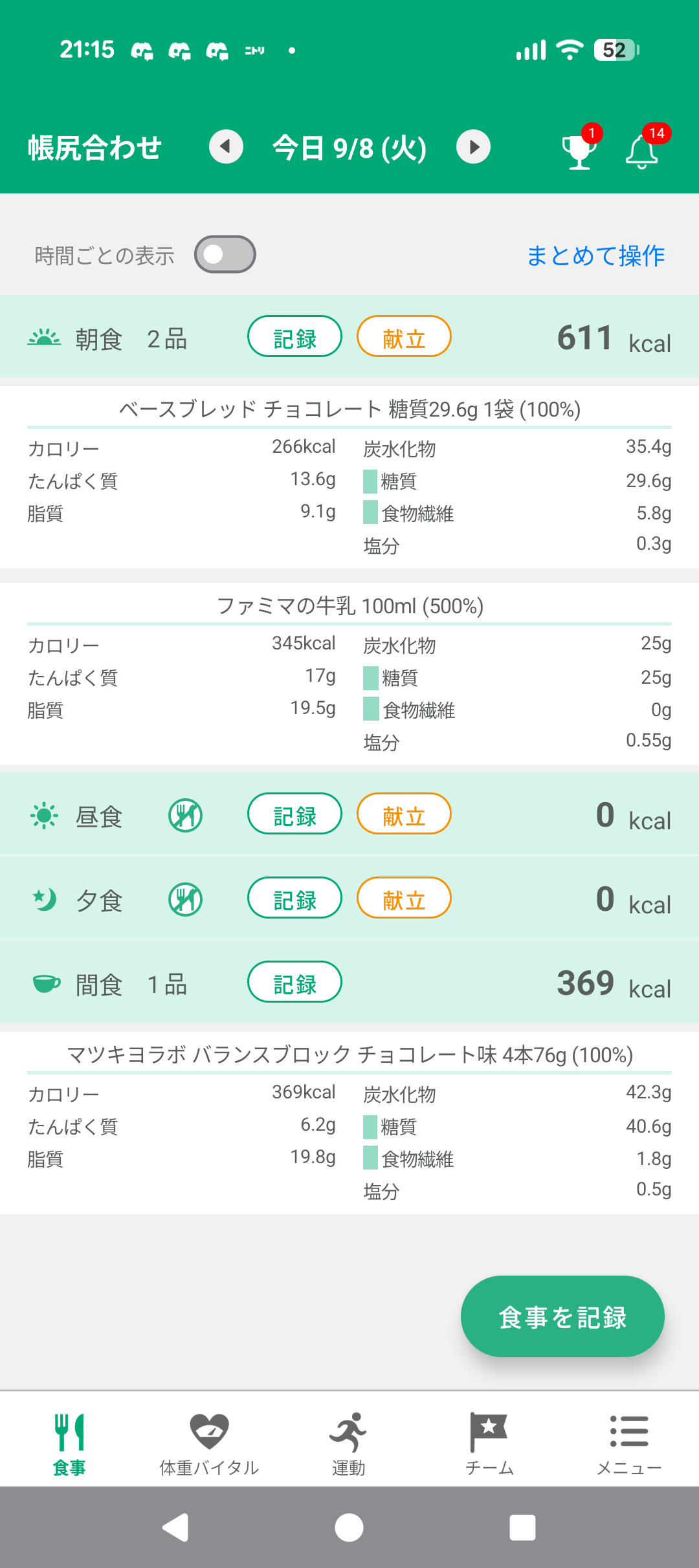Tap the floating 食事を記録 button
The width and height of the screenshot is (699, 1568).
pyautogui.click(x=562, y=1316)
